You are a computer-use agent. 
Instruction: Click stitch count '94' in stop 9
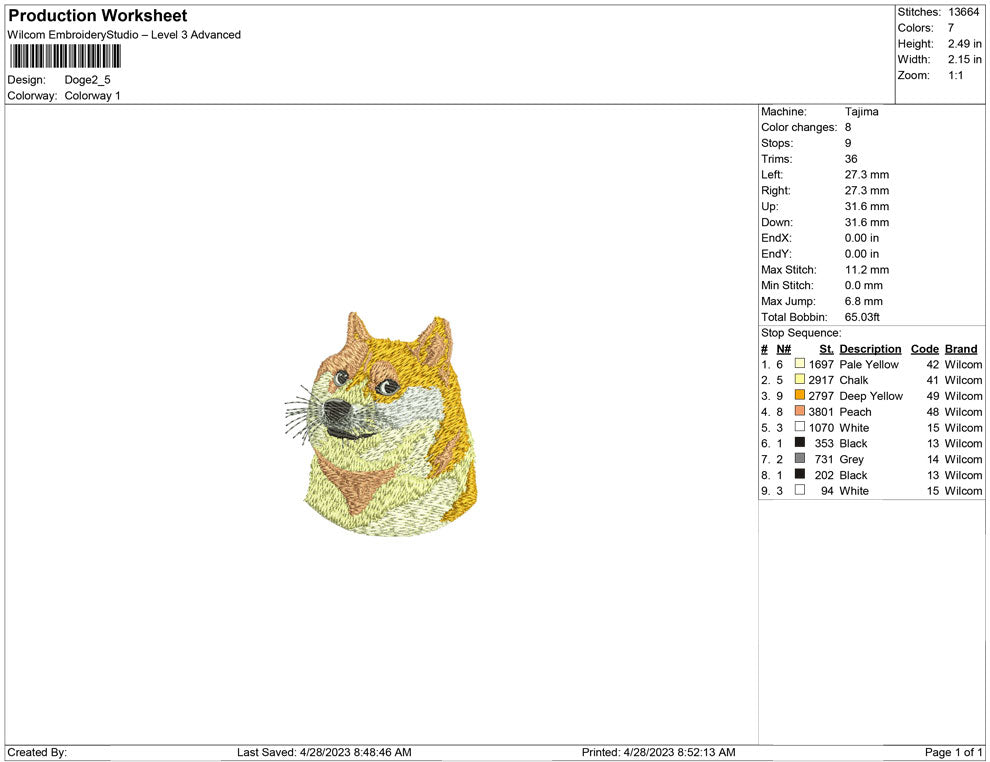(x=827, y=491)
